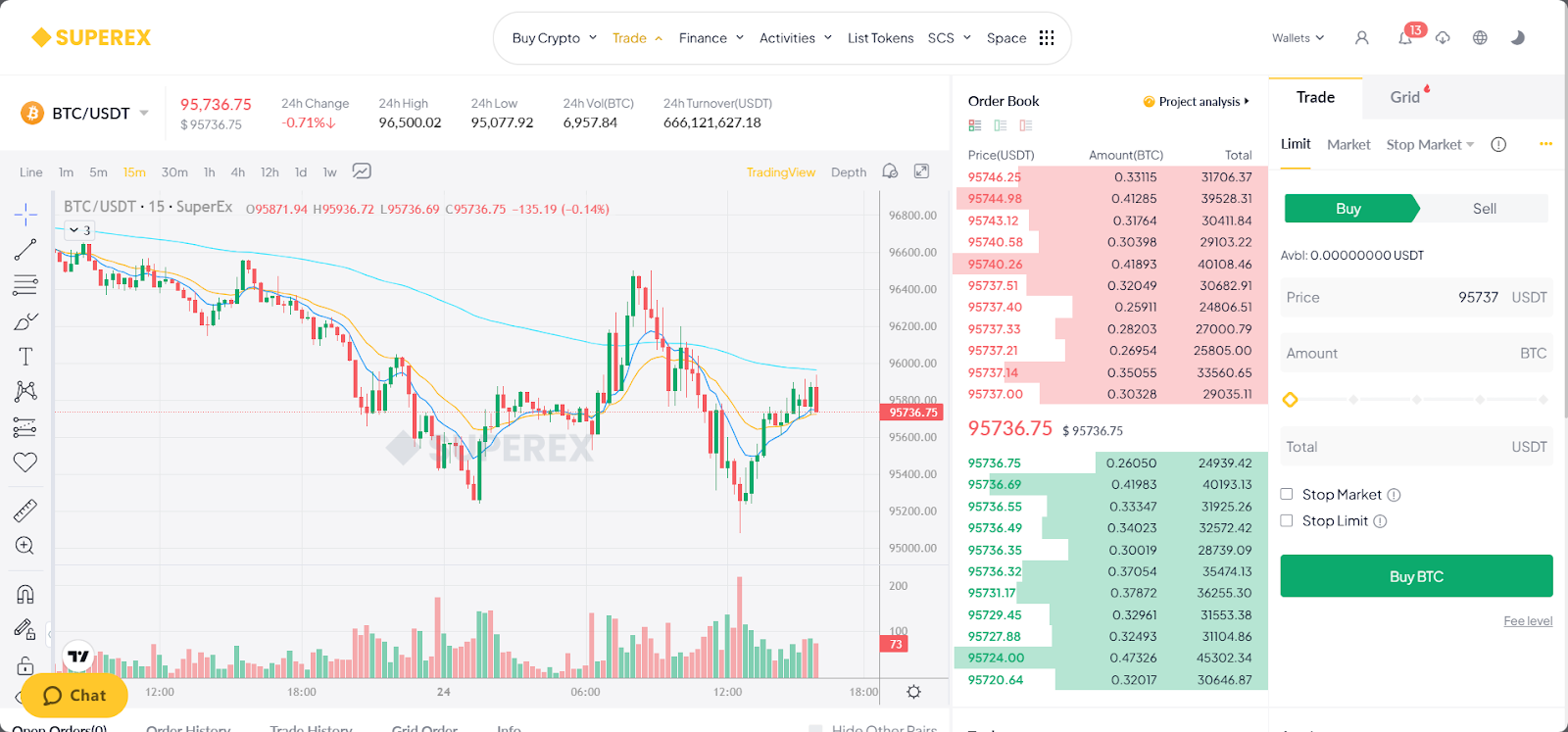The width and height of the screenshot is (1568, 732).
Task: Show sell orders only in order book
Action: [1026, 125]
